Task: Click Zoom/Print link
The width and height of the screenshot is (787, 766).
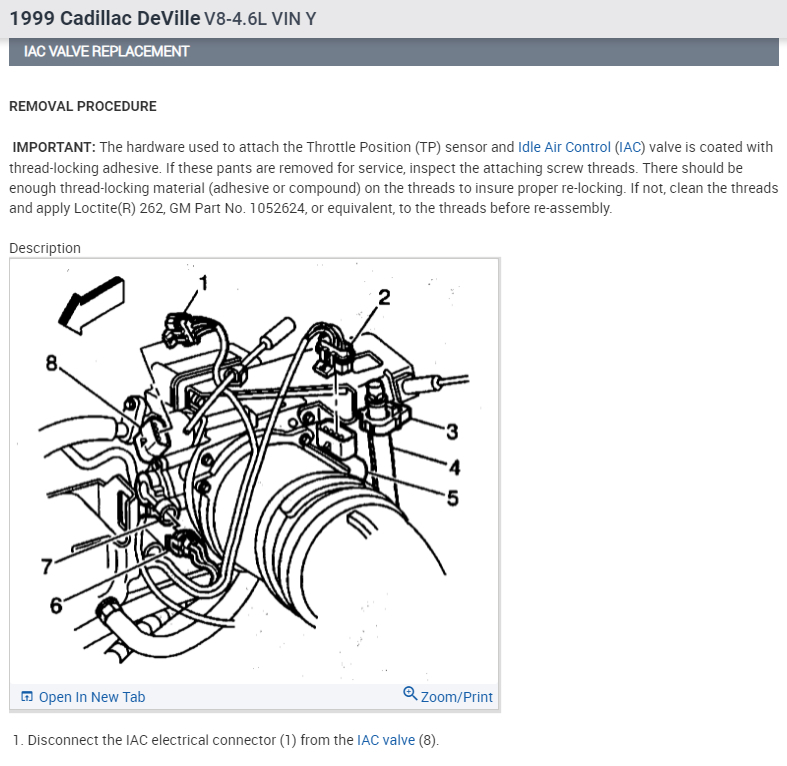Action: coord(456,697)
